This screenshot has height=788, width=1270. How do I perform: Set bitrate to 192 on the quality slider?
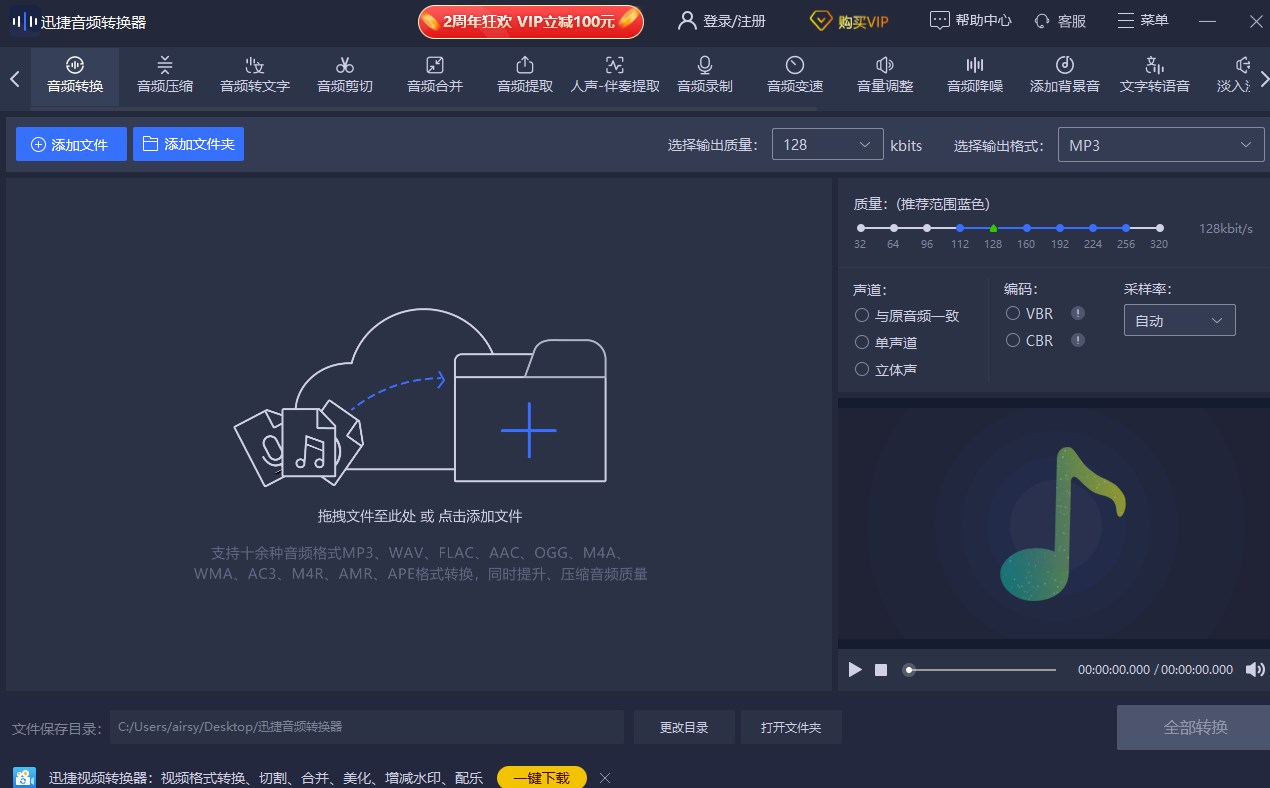coord(1059,228)
